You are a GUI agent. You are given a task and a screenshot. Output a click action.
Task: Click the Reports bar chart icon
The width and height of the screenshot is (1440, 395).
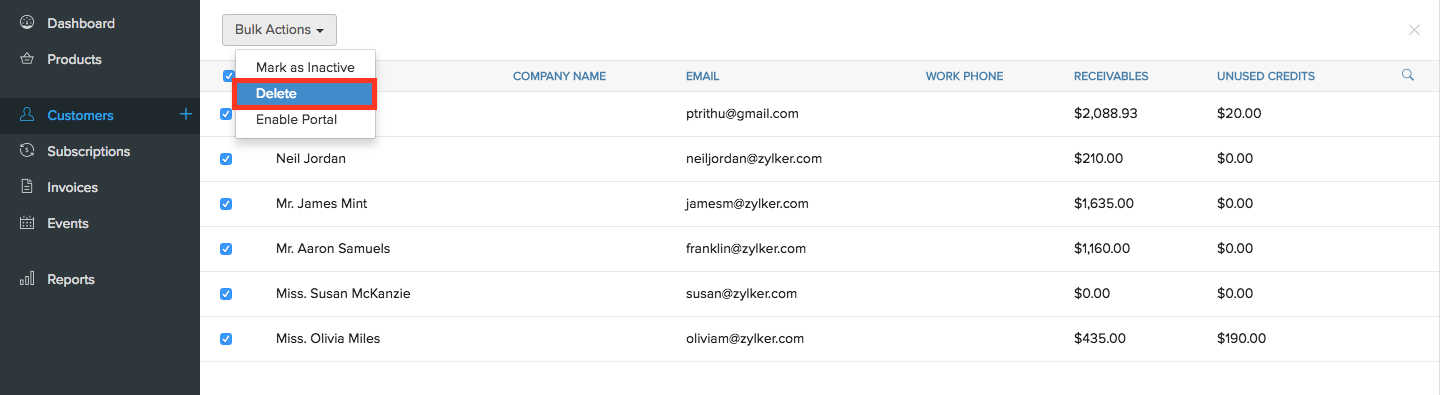(x=27, y=279)
